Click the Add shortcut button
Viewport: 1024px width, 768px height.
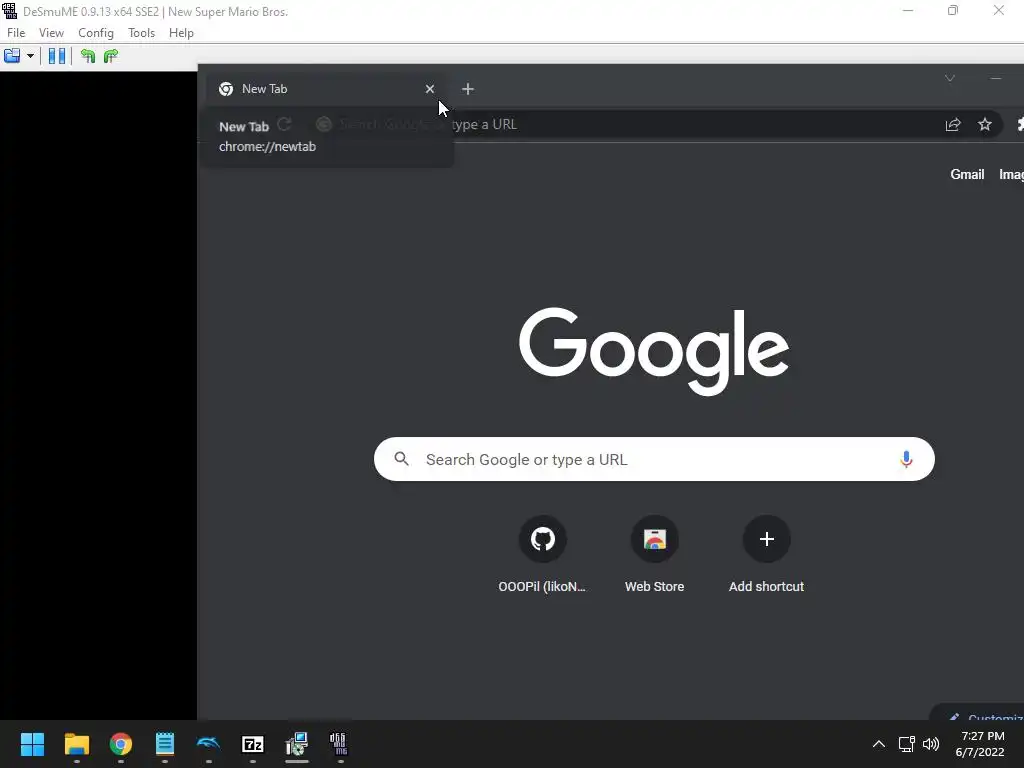point(766,554)
